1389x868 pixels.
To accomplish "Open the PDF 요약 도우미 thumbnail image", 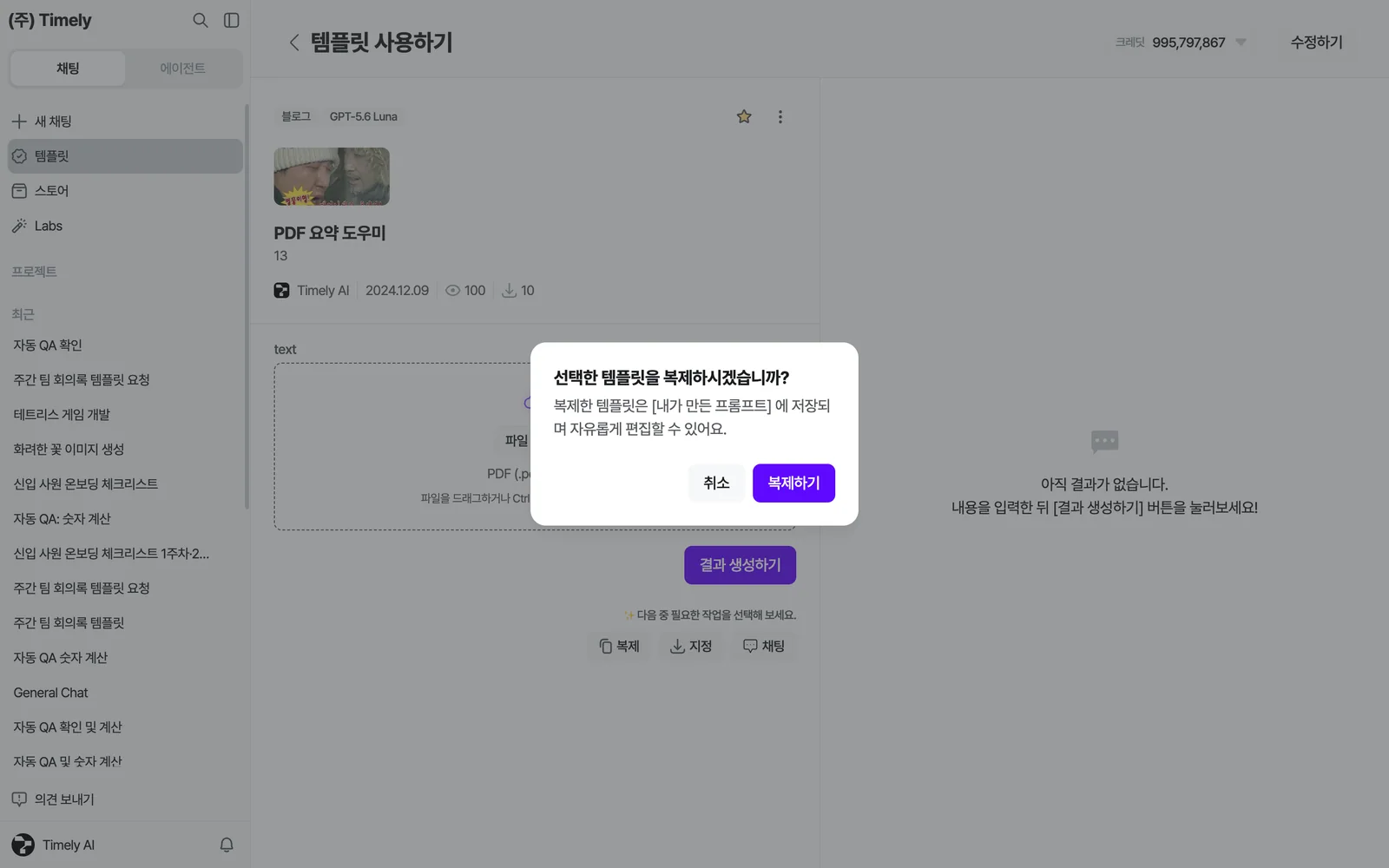I will 332,176.
